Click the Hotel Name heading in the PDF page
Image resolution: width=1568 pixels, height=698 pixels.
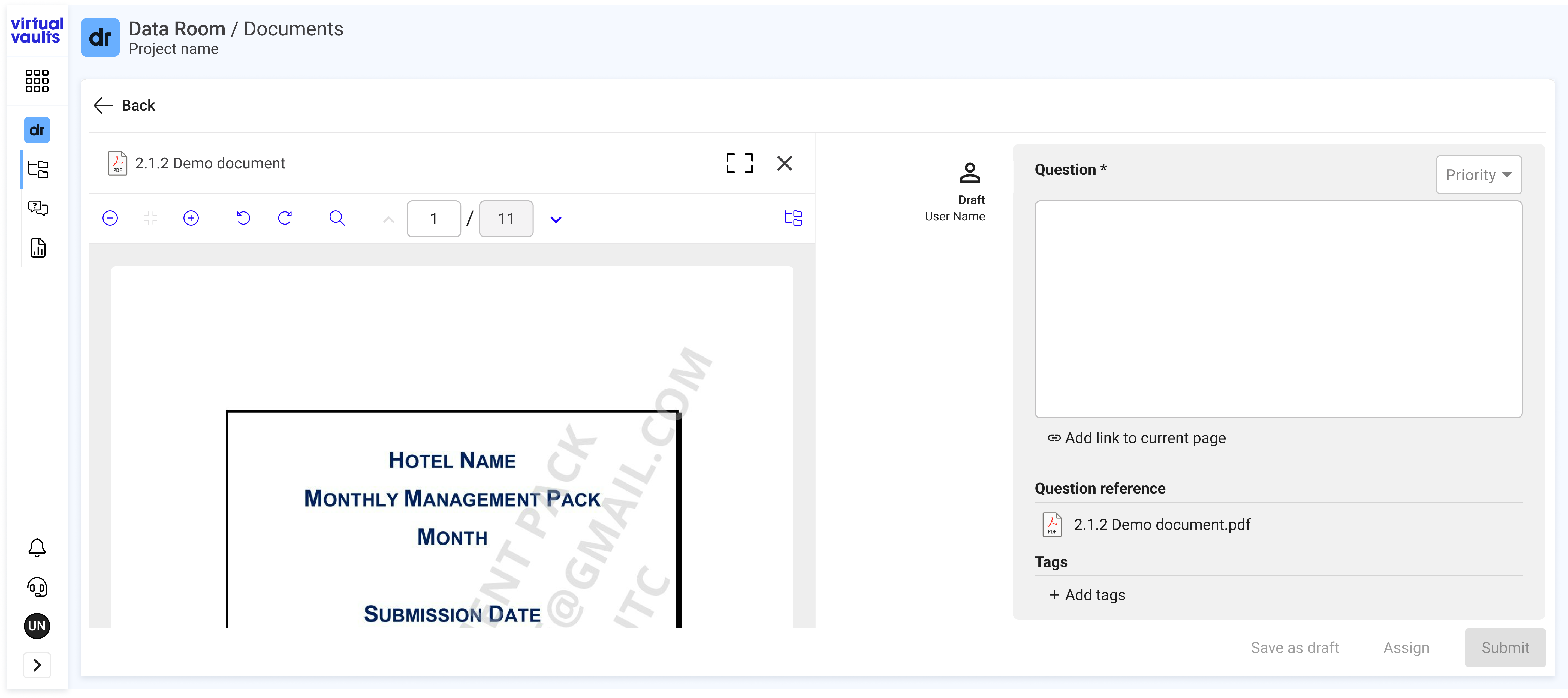coord(452,460)
